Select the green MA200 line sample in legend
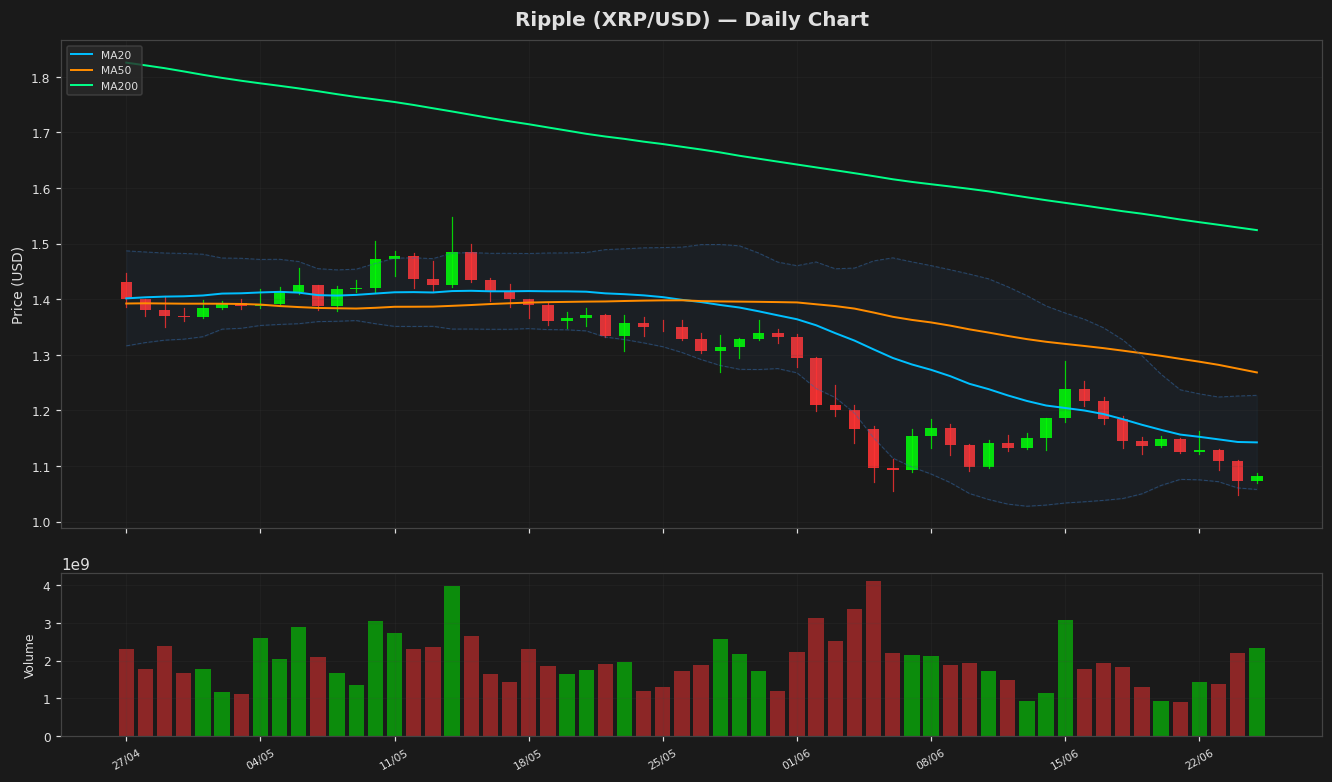Image resolution: width=1332 pixels, height=782 pixels. pyautogui.click(x=83, y=86)
